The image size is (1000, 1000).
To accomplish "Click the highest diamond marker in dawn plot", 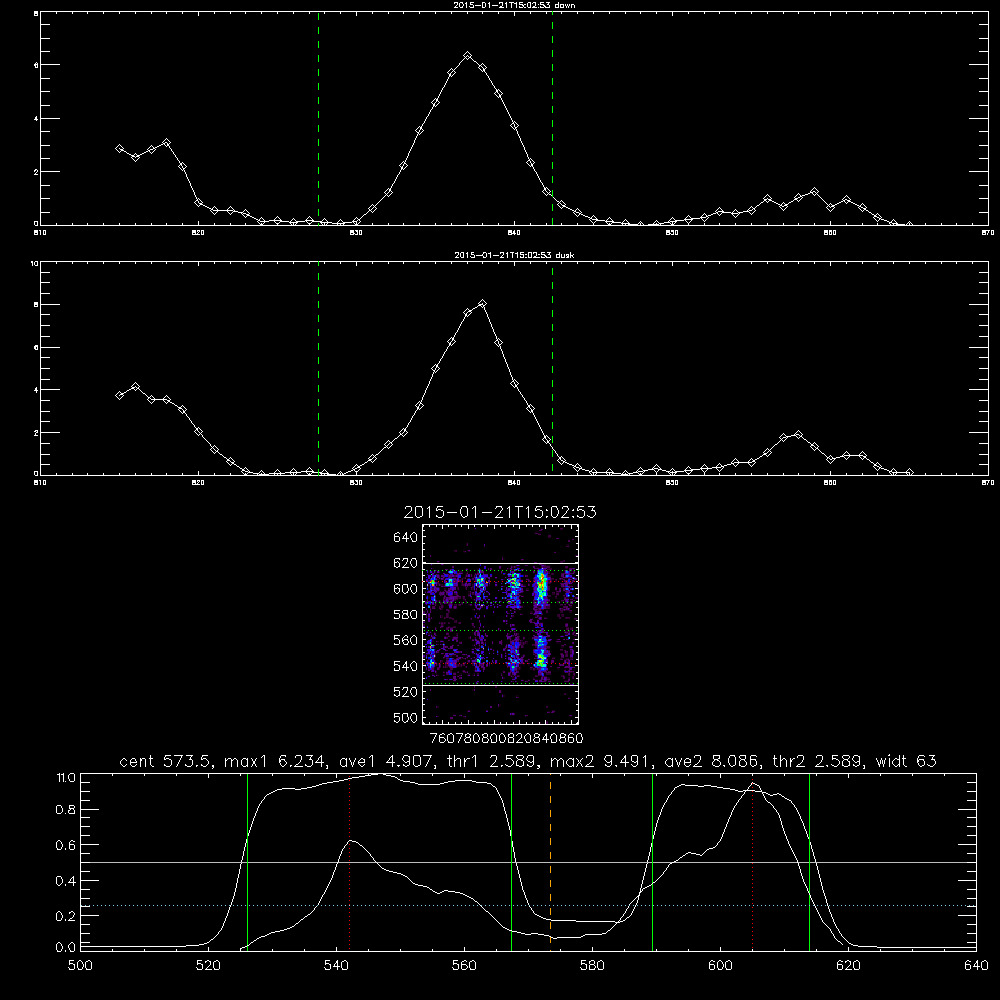I will click(467, 55).
